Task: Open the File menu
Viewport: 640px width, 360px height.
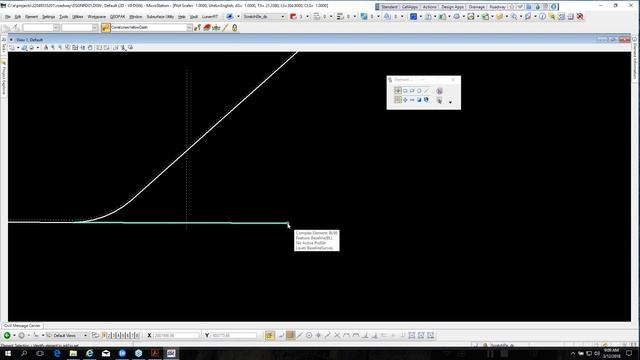Action: [7, 17]
